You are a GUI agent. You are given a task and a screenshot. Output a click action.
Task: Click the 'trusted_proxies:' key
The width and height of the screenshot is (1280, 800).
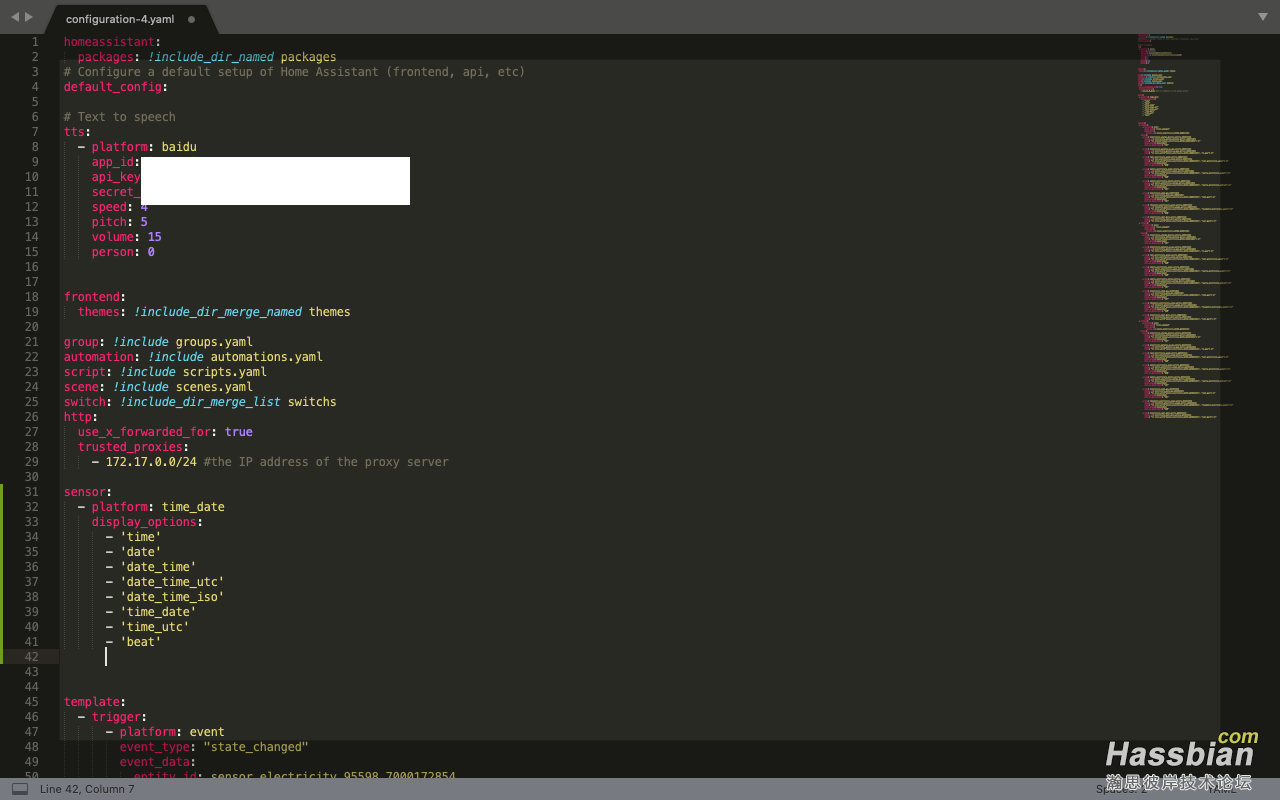(133, 447)
